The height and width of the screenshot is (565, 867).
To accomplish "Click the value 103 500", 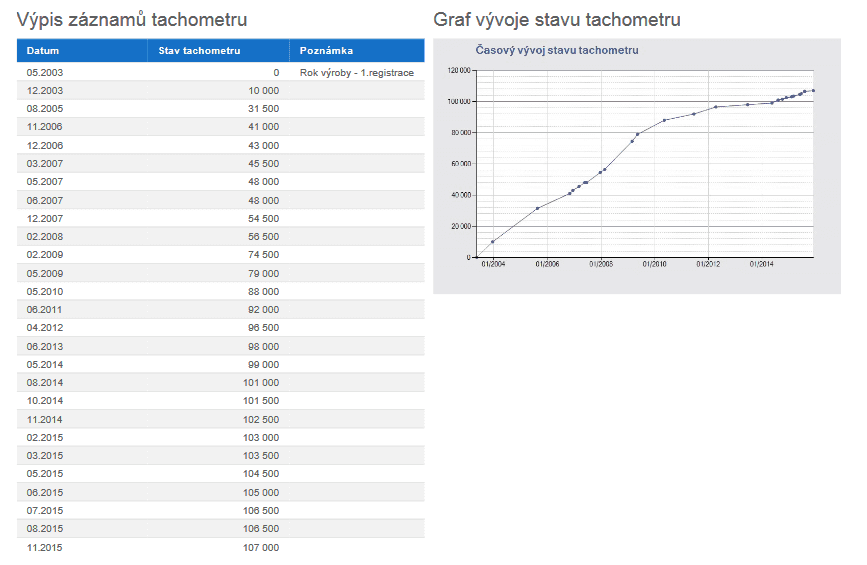I will [261, 456].
